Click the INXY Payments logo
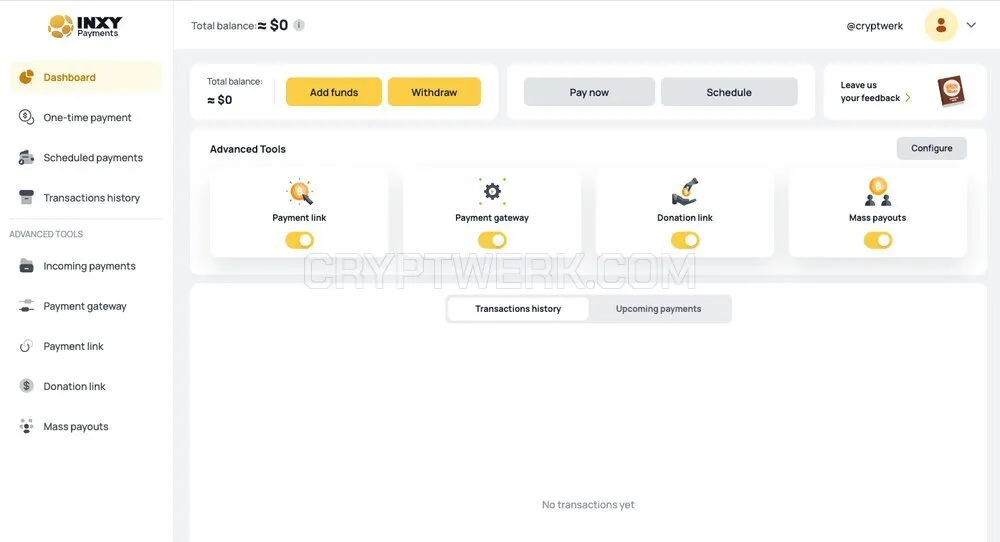 pyautogui.click(x=85, y=26)
